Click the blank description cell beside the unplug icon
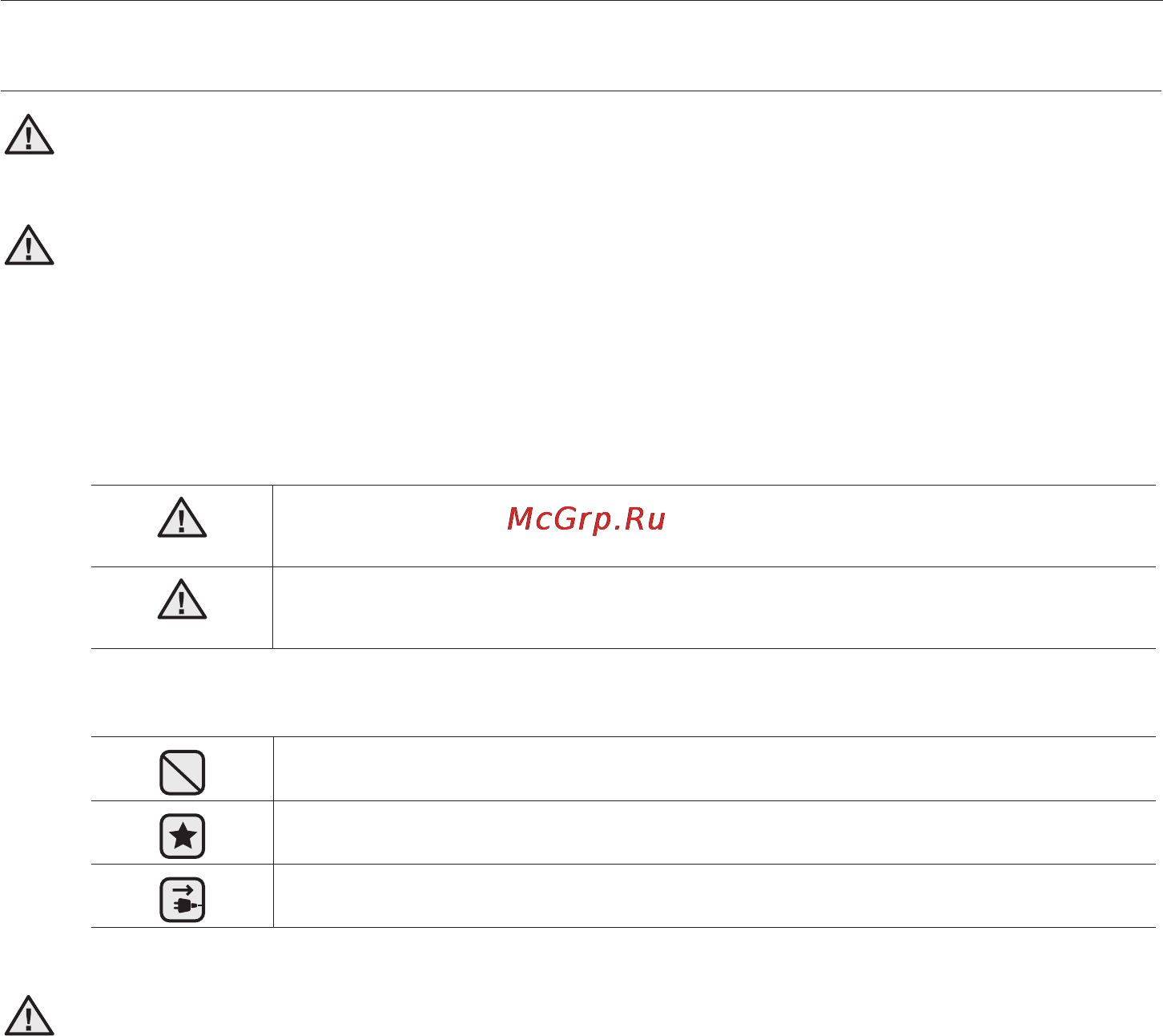This screenshot has width=1163, height=1036. pyautogui.click(x=714, y=896)
